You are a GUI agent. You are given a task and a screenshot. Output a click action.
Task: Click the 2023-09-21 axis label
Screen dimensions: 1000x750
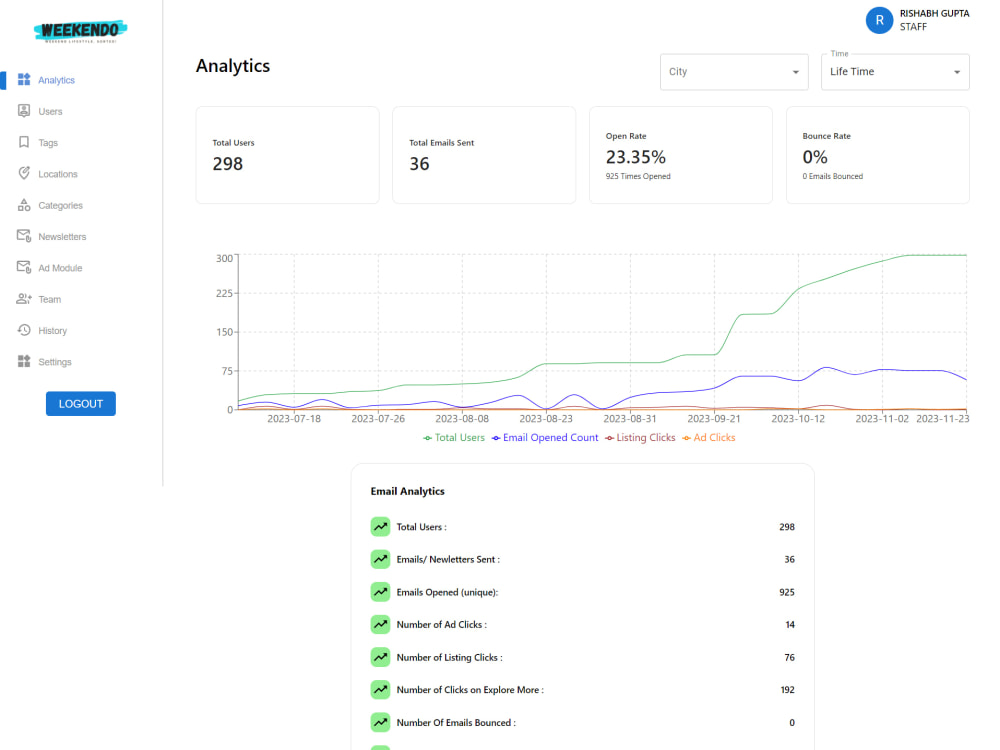pyautogui.click(x=714, y=419)
